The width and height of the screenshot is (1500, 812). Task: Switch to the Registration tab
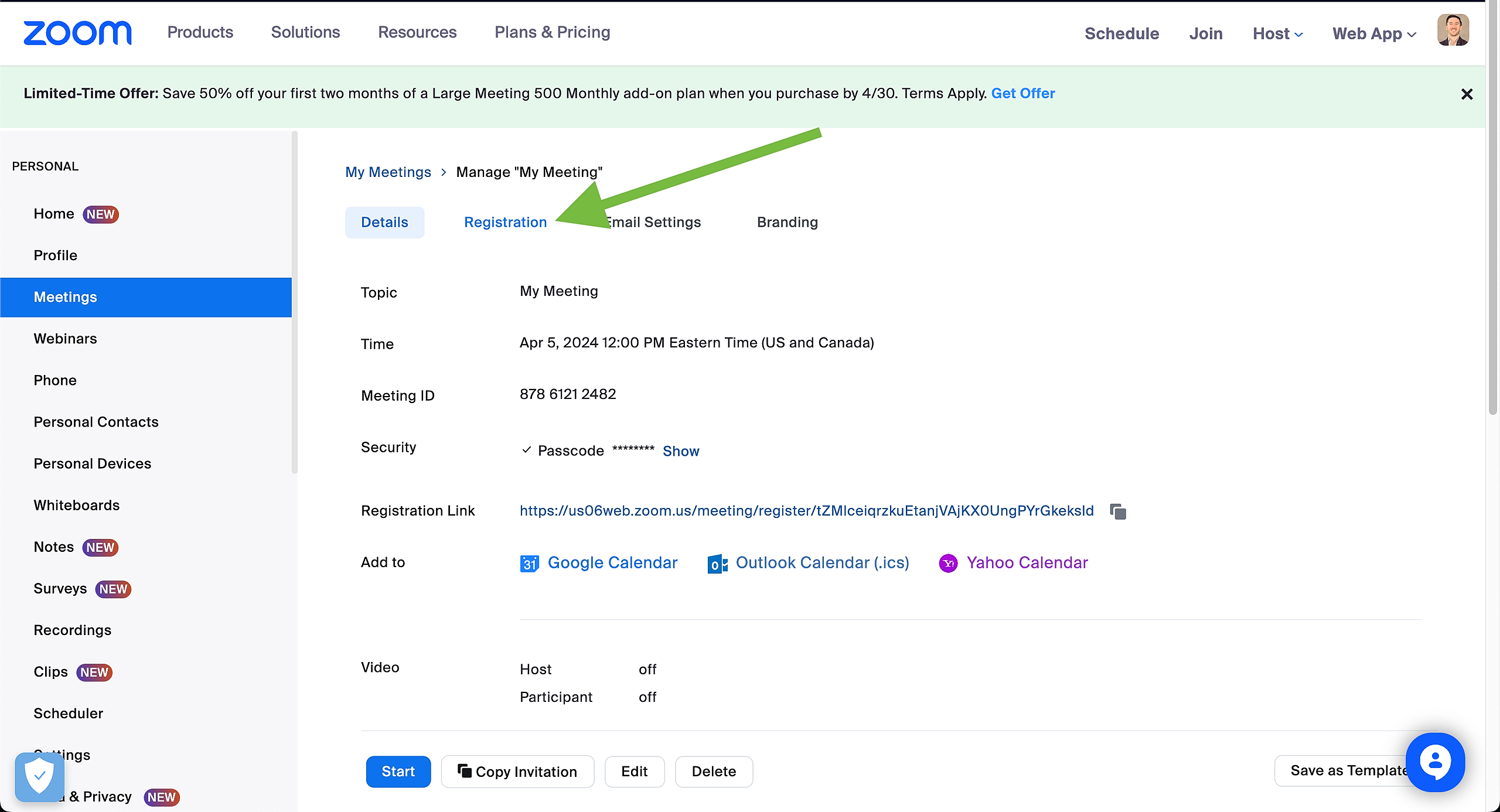click(x=505, y=222)
